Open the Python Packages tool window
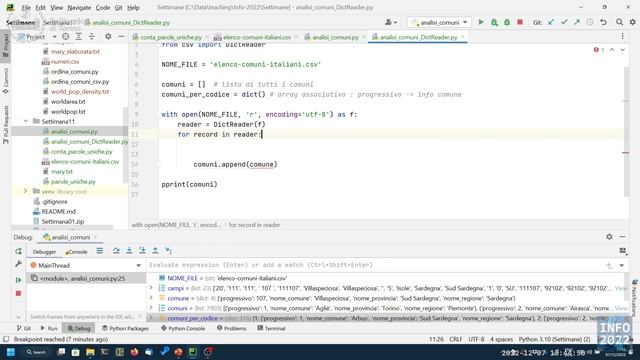The image size is (640, 360). (124, 328)
